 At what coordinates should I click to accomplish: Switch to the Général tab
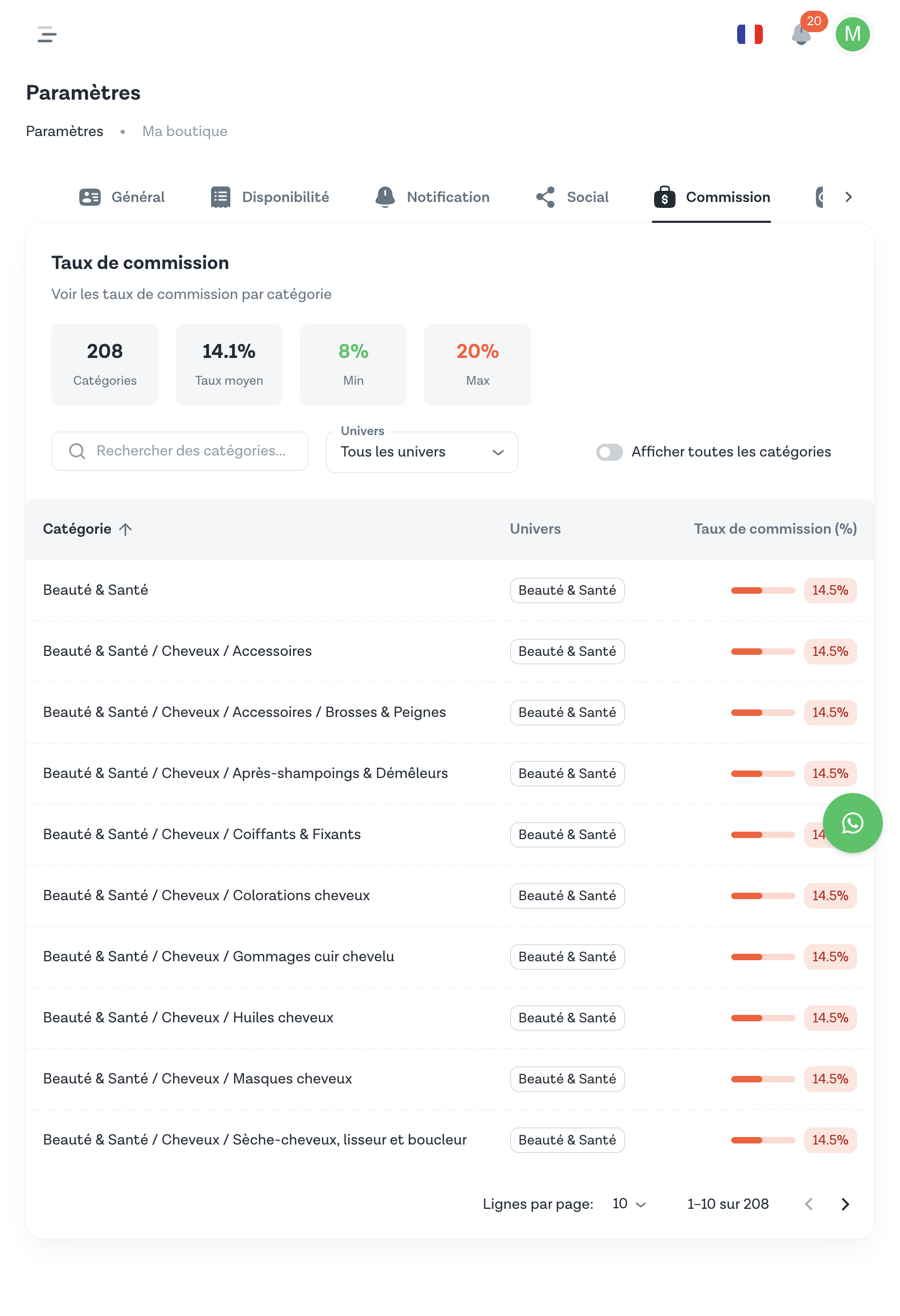pyautogui.click(x=122, y=197)
